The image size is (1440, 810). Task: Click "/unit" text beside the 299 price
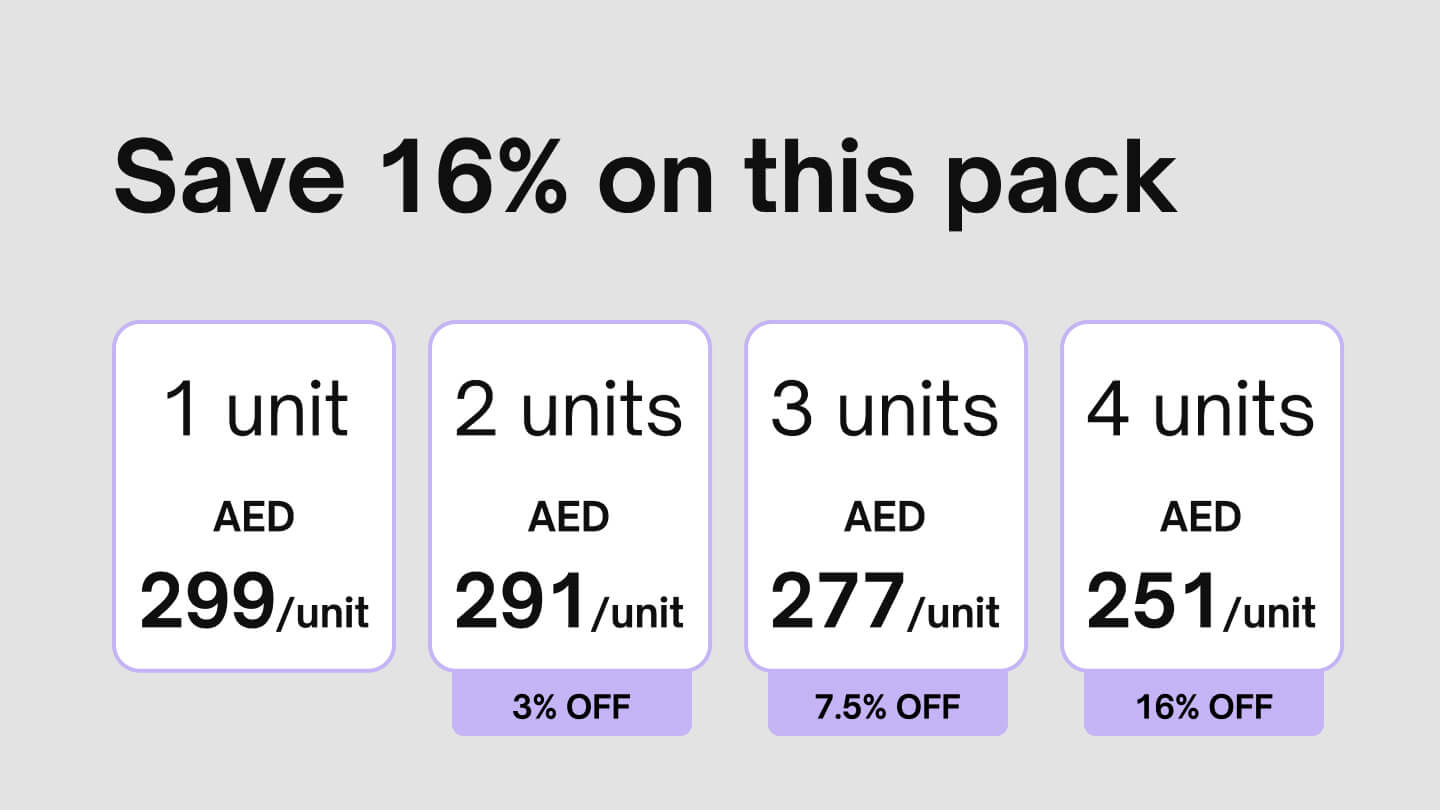(x=323, y=610)
